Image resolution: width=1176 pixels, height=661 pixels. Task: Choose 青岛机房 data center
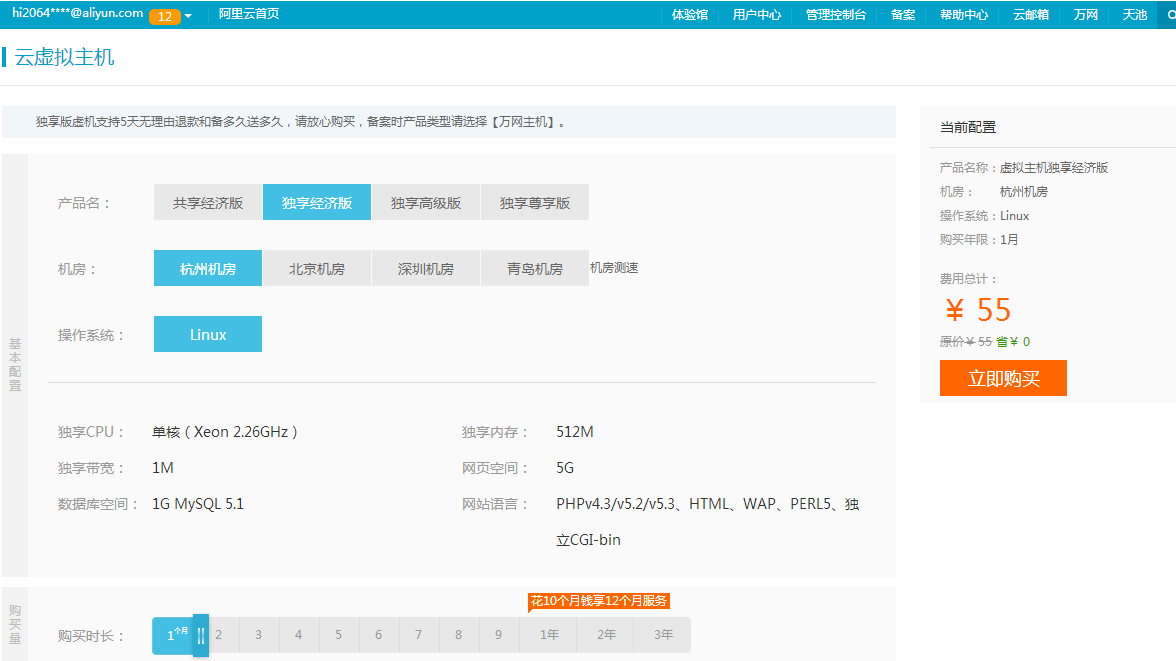pos(535,268)
